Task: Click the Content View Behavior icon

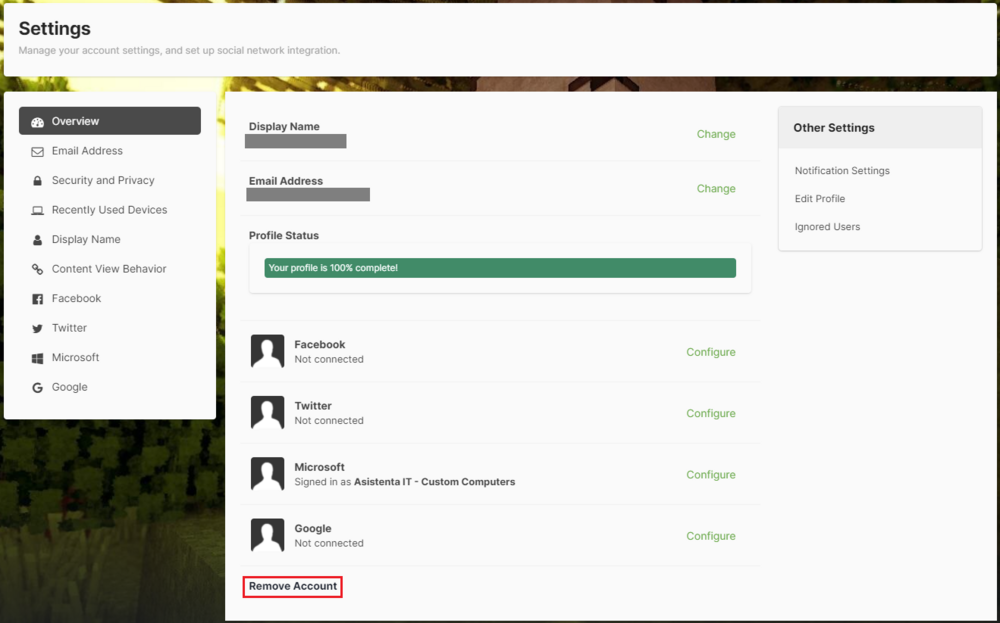Action: coord(37,270)
